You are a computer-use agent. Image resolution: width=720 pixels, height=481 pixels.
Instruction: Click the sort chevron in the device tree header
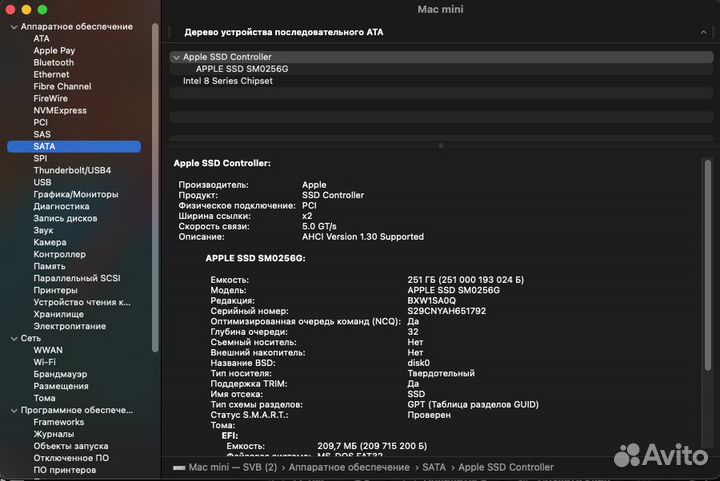[703, 32]
